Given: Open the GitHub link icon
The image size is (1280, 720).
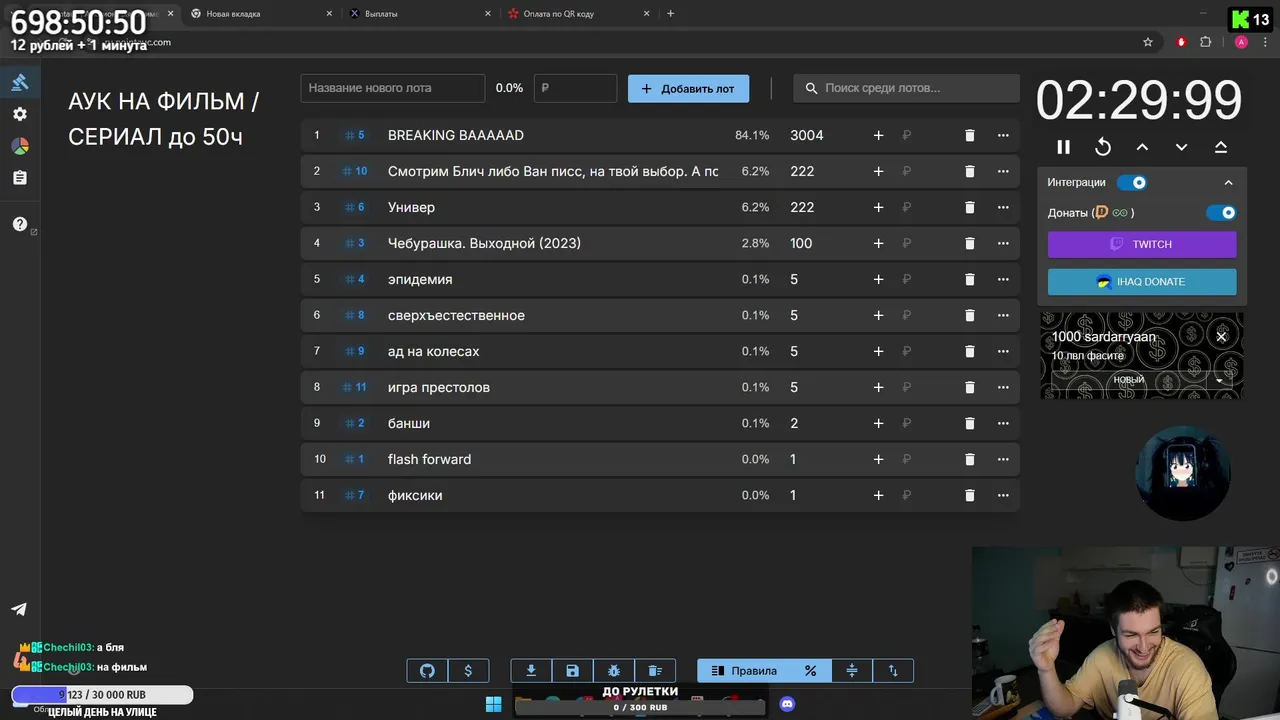Looking at the screenshot, I should [427, 671].
